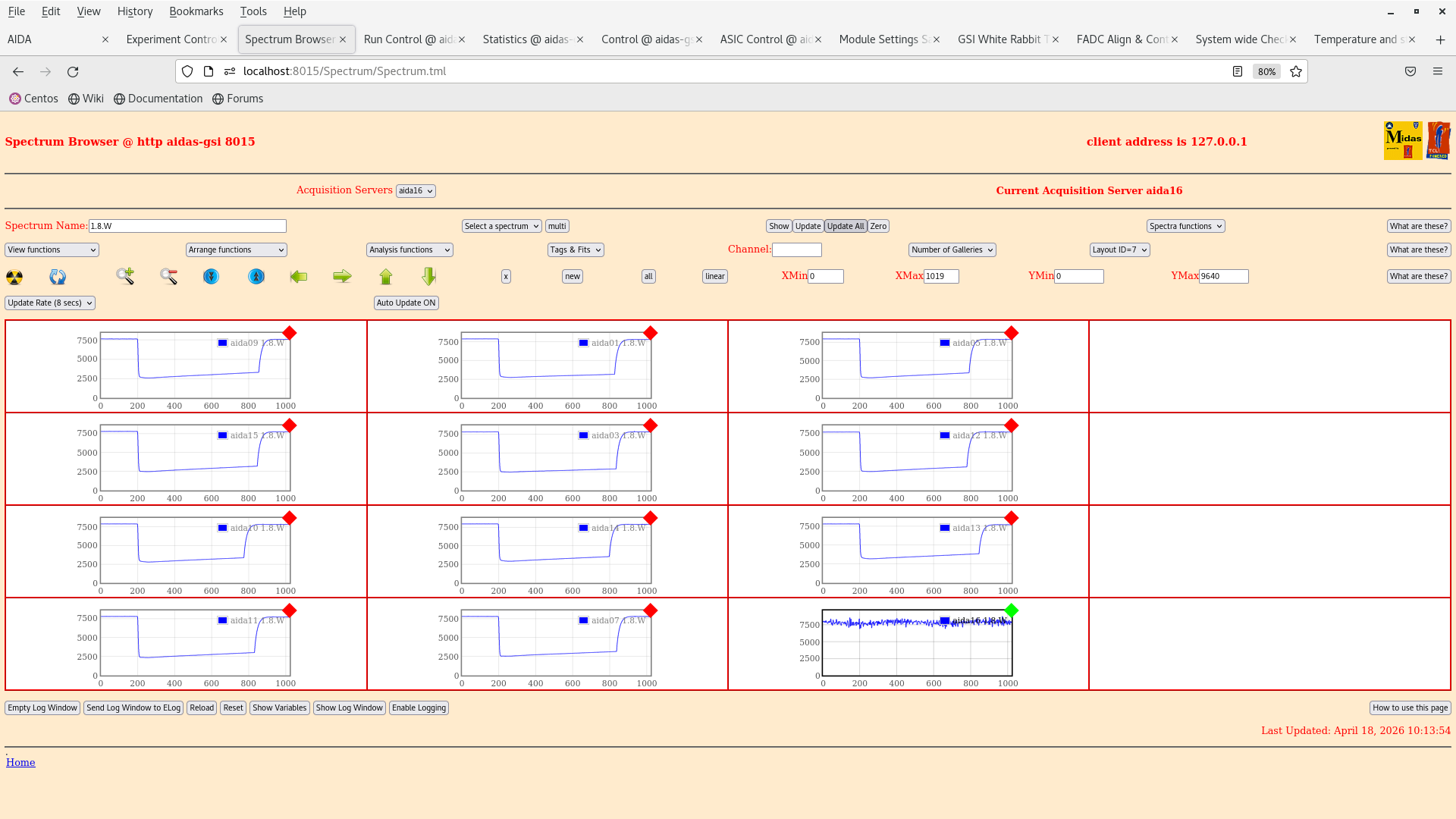Toggle Auto Update ON off

pyautogui.click(x=406, y=303)
